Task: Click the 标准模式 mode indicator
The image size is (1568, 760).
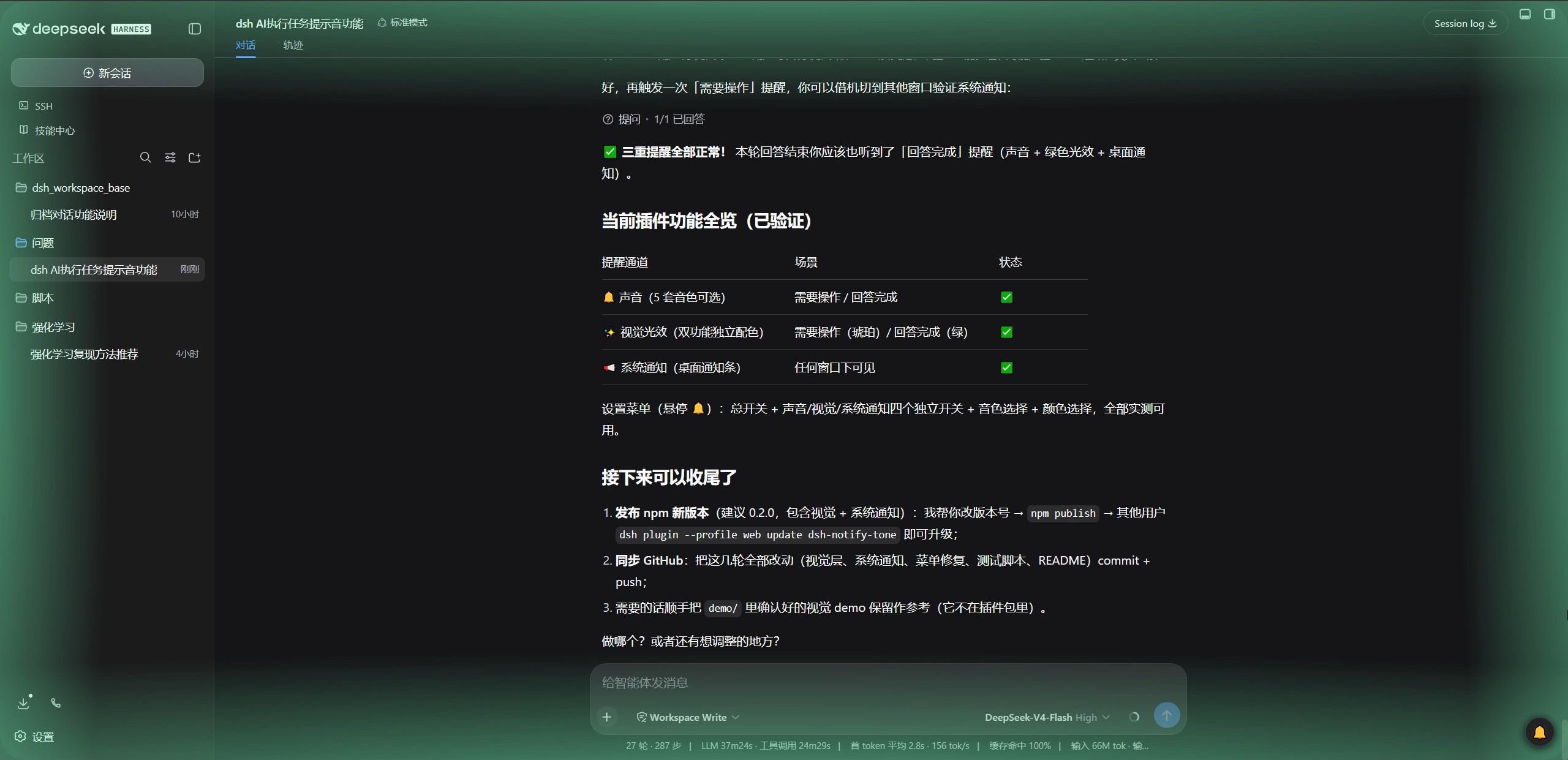Action: 402,23
